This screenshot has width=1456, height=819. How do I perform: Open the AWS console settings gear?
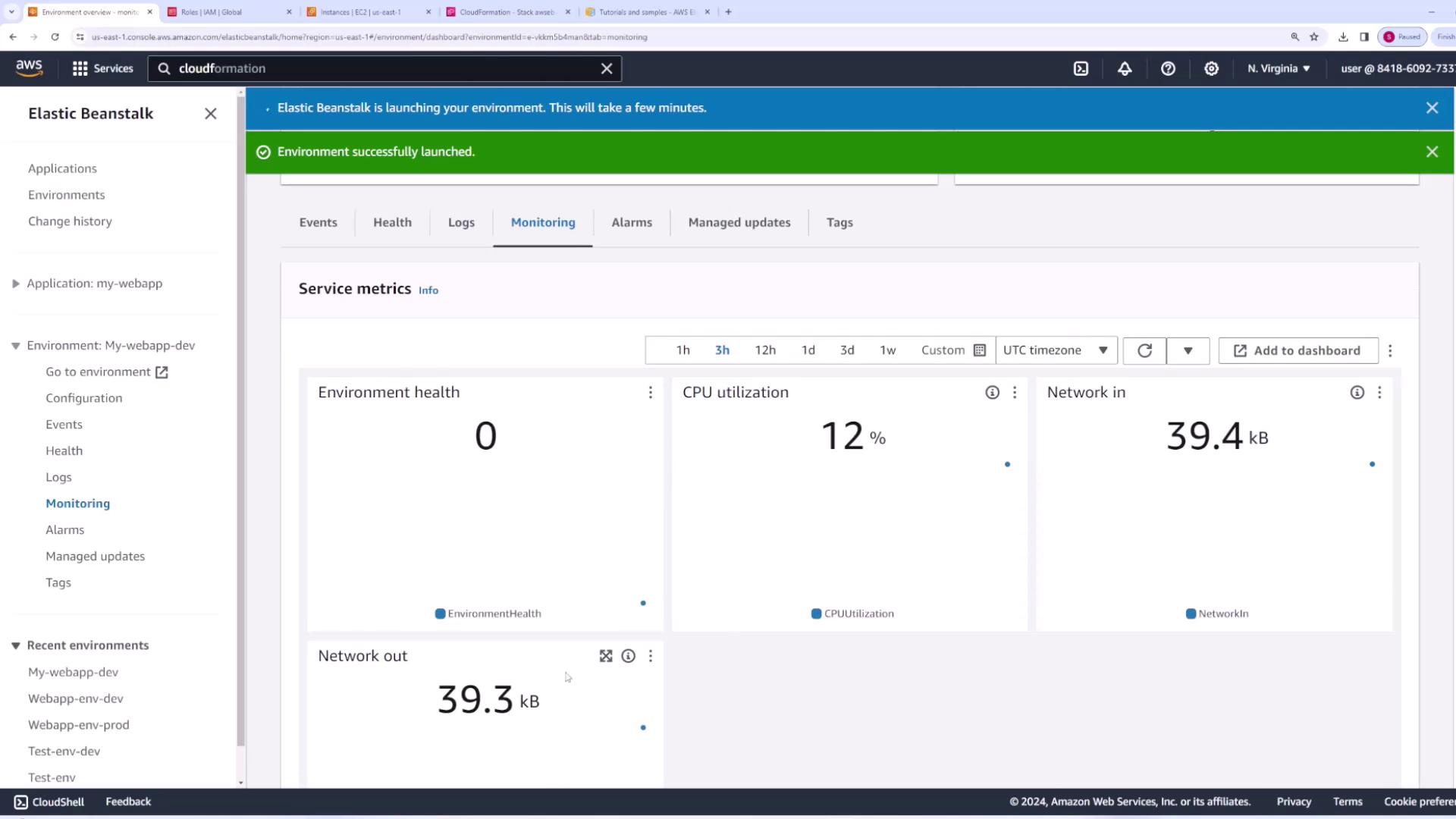[1211, 68]
